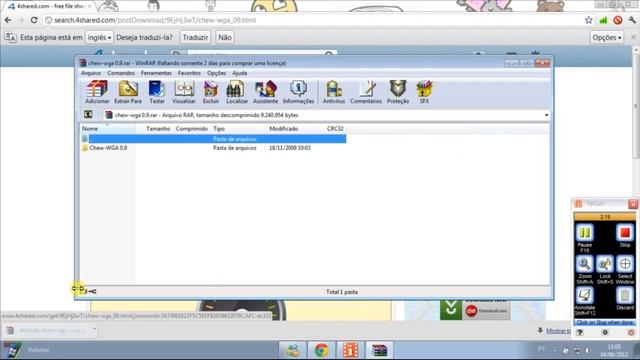
Task: Click green download arrow on webpage
Action: [x=451, y=309]
